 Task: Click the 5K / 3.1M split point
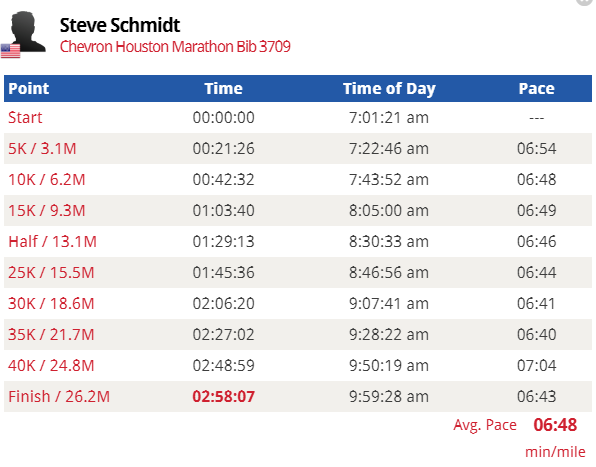point(42,149)
